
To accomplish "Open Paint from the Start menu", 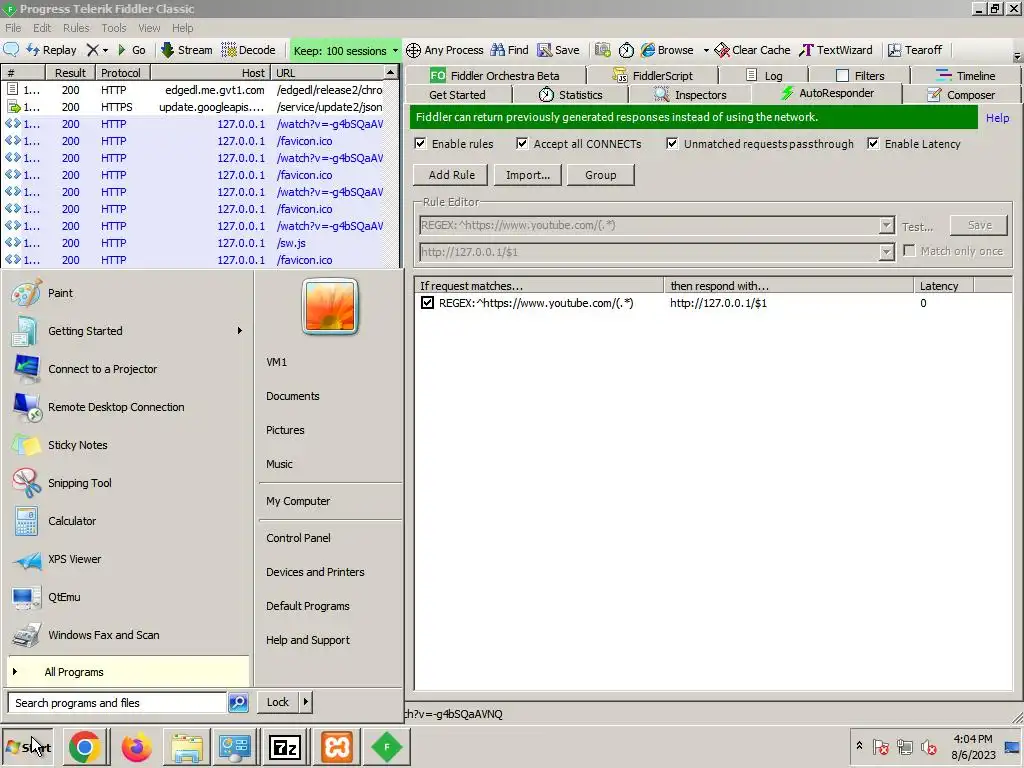I will [128, 293].
